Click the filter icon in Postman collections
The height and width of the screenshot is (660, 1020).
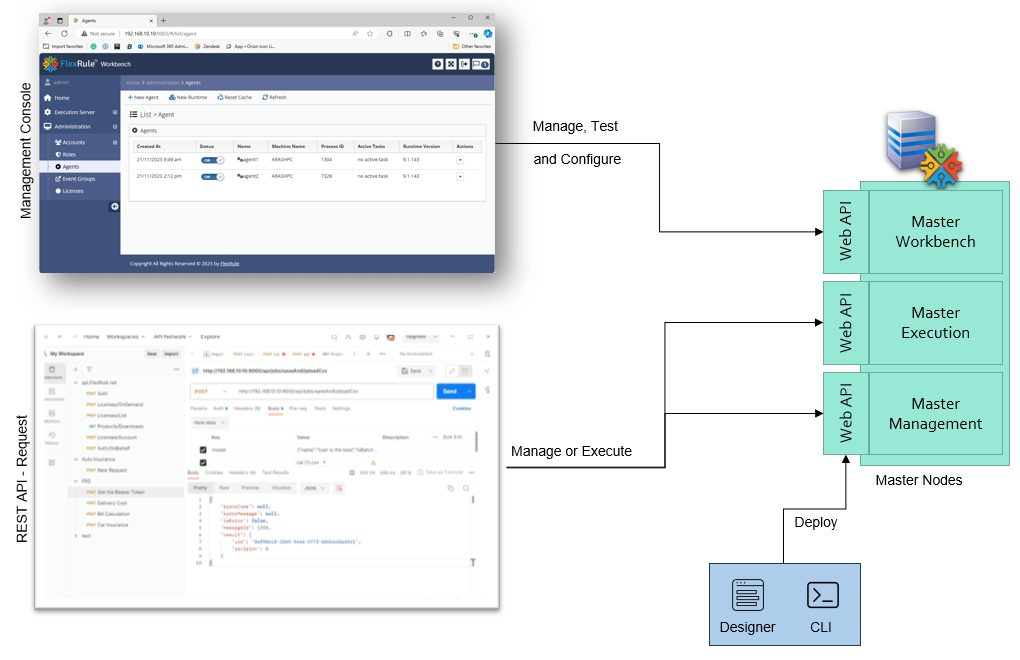[89, 369]
